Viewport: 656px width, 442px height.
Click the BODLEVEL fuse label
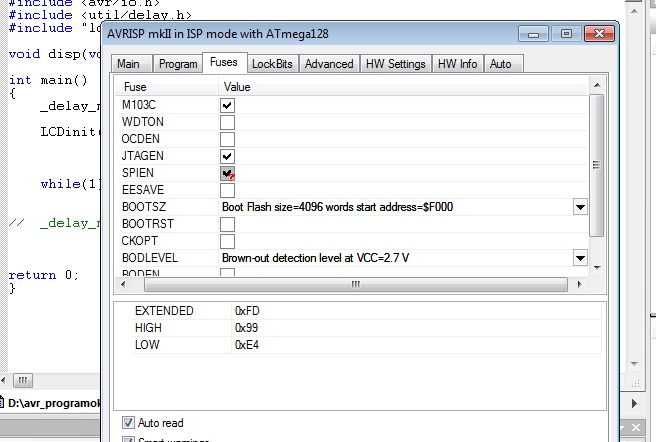click(x=150, y=258)
